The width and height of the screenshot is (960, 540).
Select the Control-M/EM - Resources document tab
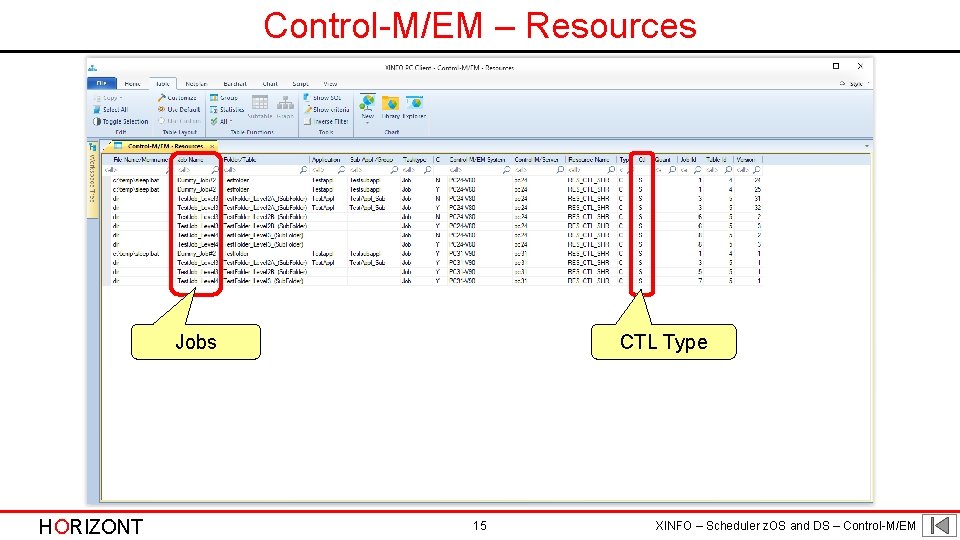point(162,146)
